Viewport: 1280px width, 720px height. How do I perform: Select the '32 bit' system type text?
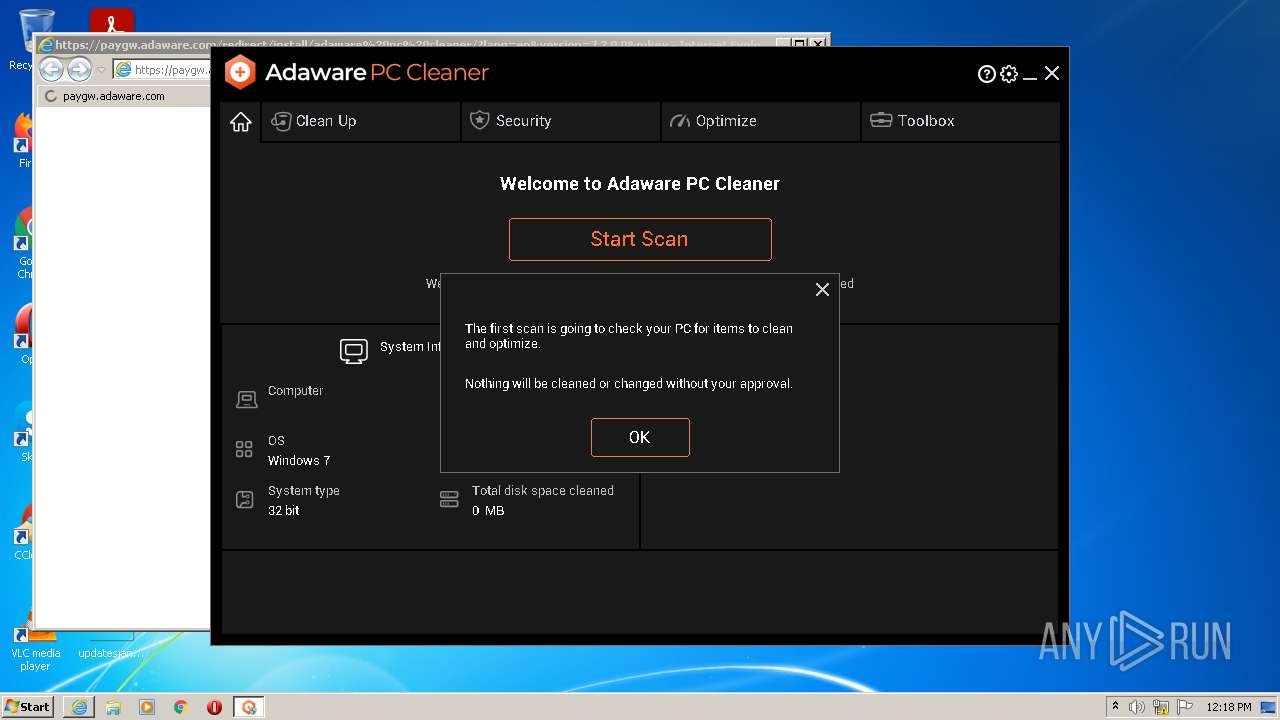(284, 511)
